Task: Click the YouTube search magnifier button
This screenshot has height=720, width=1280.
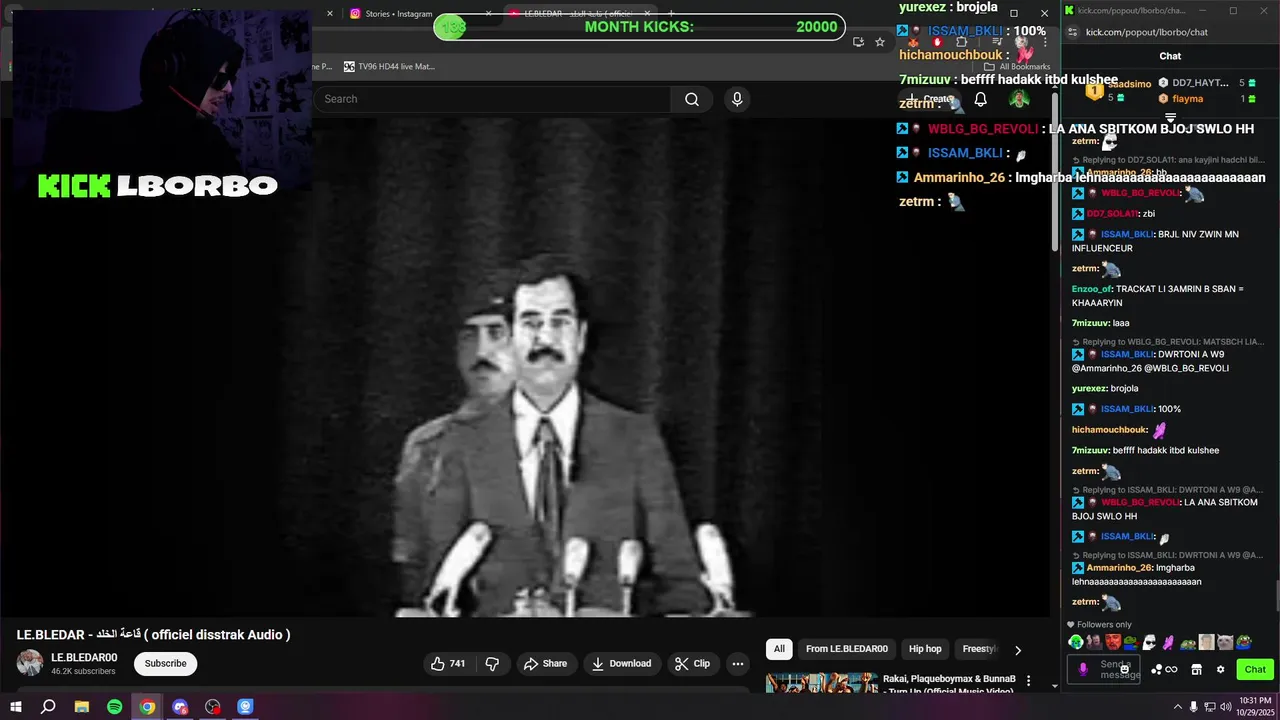Action: [x=692, y=99]
